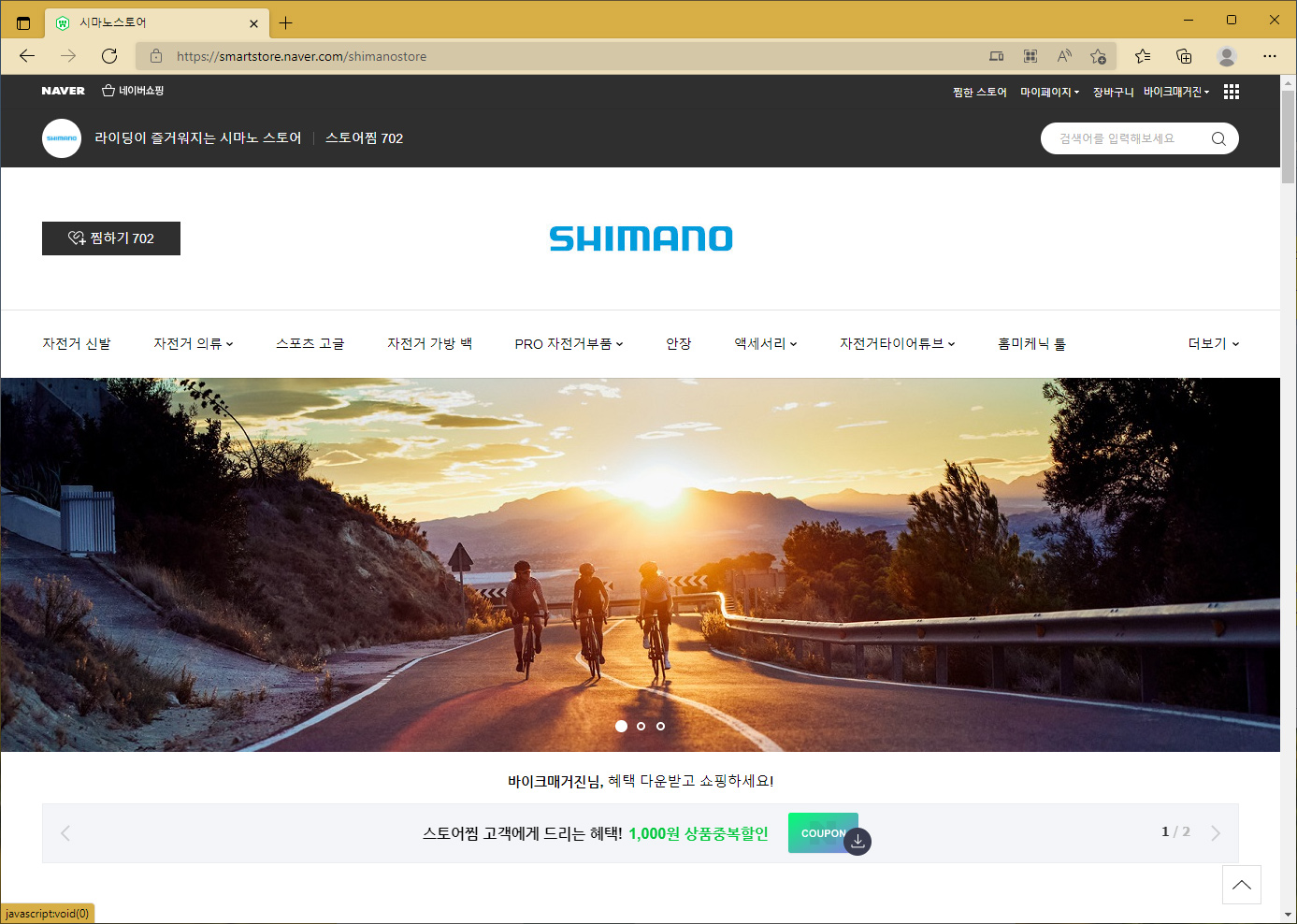Image resolution: width=1297 pixels, height=924 pixels.
Task: Click the Read aloud icon
Action: [x=1064, y=56]
